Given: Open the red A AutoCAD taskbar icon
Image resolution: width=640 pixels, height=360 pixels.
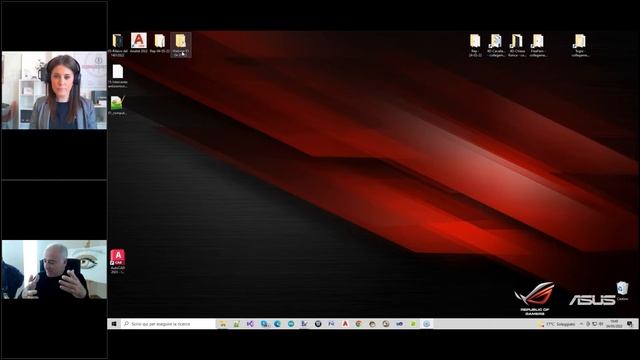Looking at the screenshot, I should pyautogui.click(x=345, y=324).
